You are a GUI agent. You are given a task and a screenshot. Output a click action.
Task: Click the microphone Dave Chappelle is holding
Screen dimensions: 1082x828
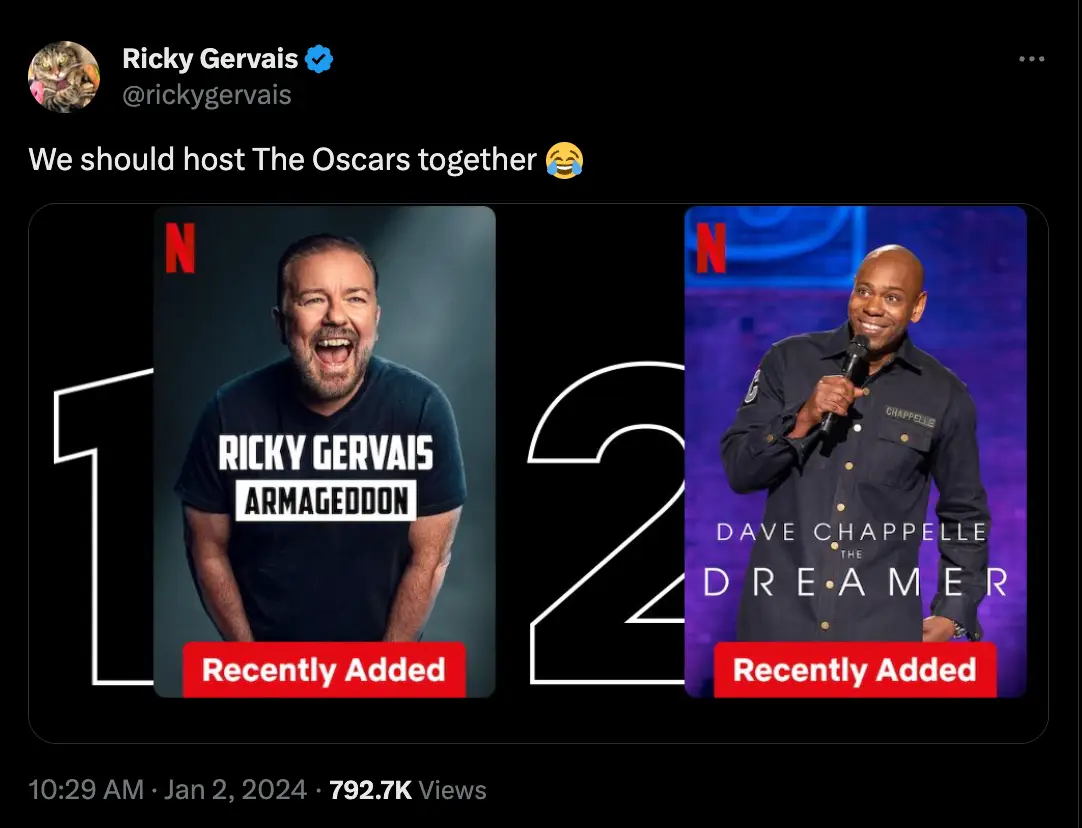coord(852,368)
